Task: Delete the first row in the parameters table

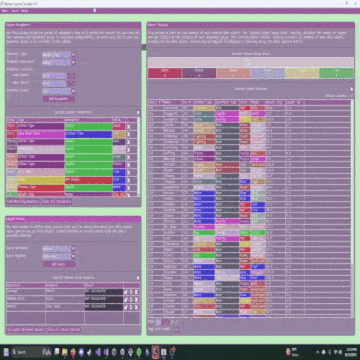Action: pos(128,127)
